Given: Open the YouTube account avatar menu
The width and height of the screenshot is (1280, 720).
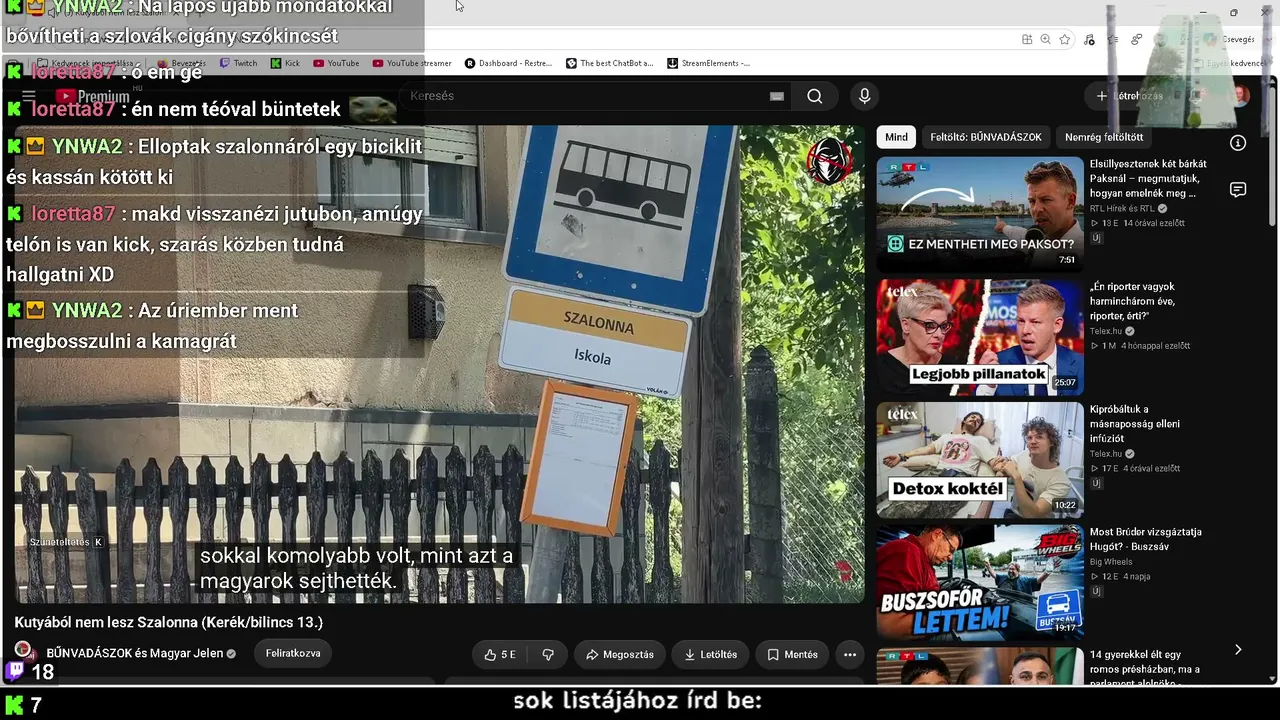Looking at the screenshot, I should pyautogui.click(x=1240, y=96).
